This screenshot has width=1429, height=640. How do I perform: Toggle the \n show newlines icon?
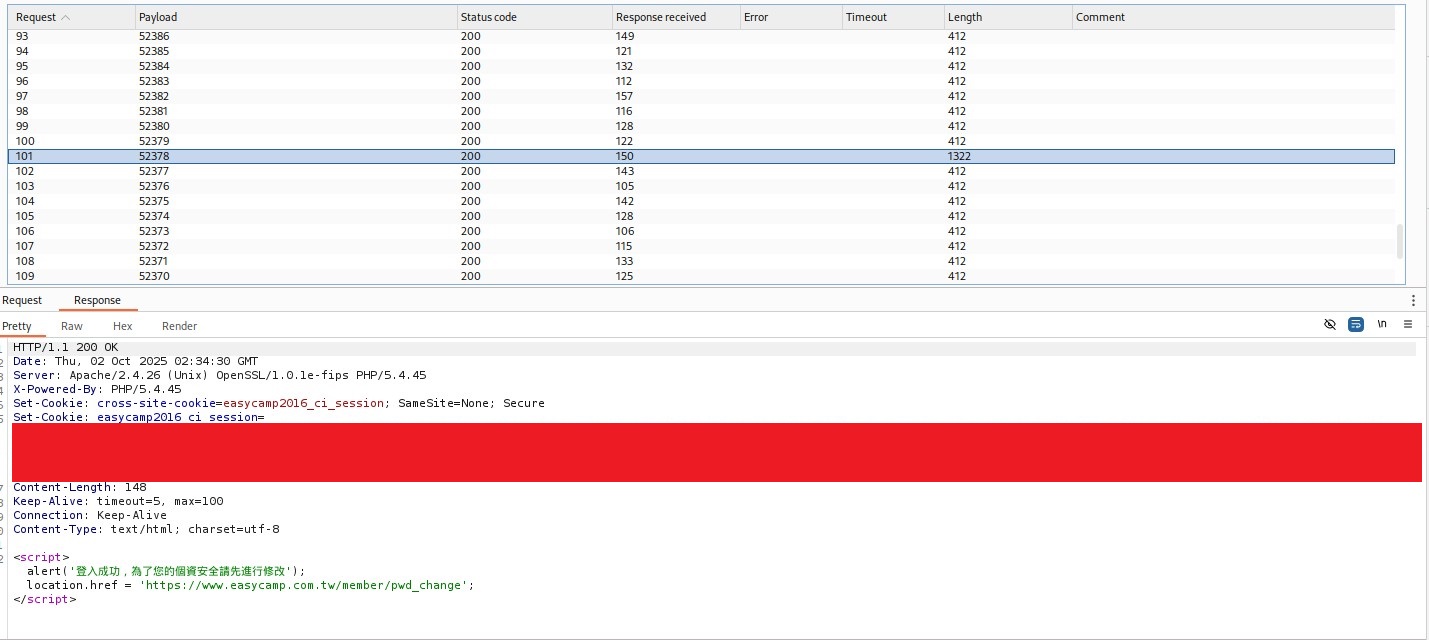point(1382,325)
